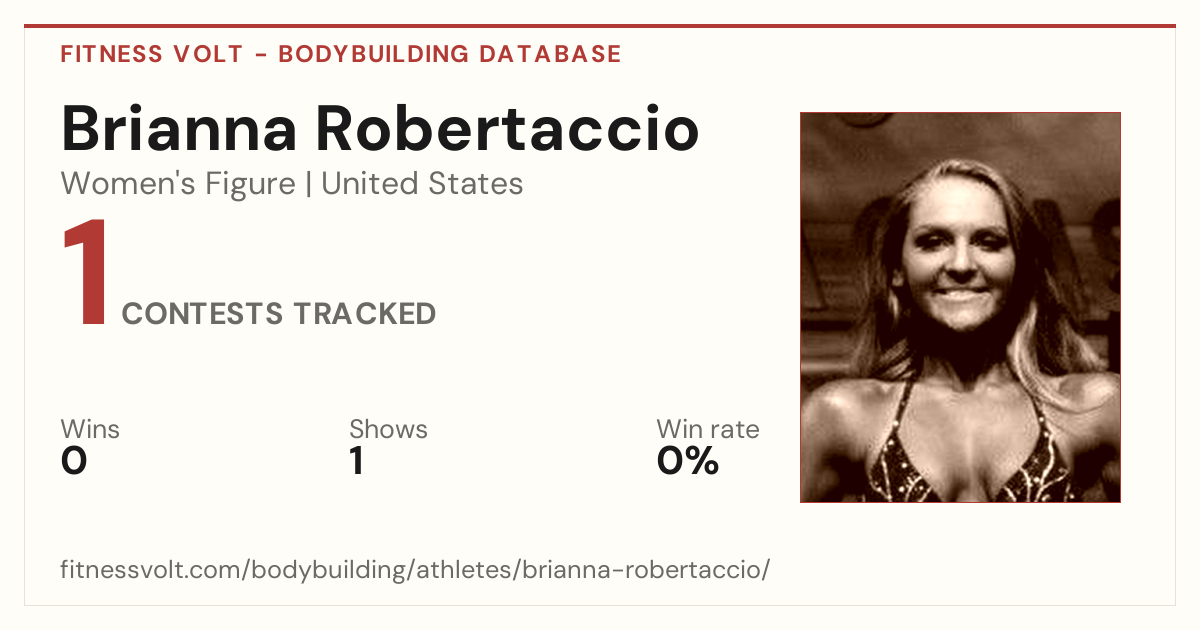Click the Wins value 0
The width and height of the screenshot is (1200, 630).
tap(74, 461)
